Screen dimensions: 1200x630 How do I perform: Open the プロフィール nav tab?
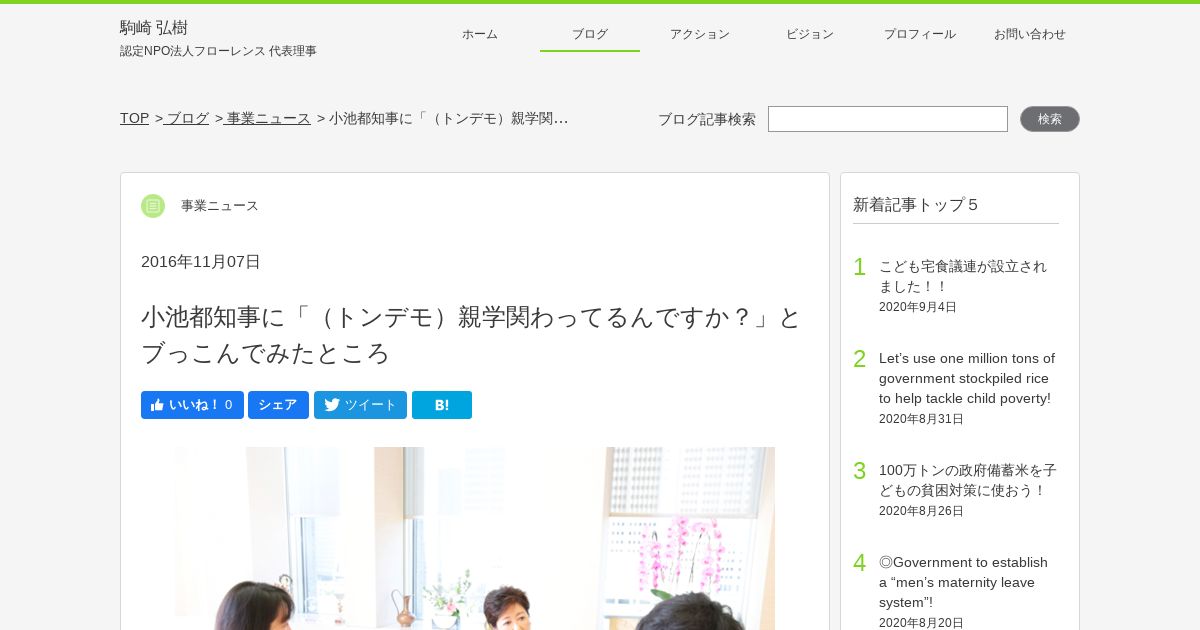920,34
